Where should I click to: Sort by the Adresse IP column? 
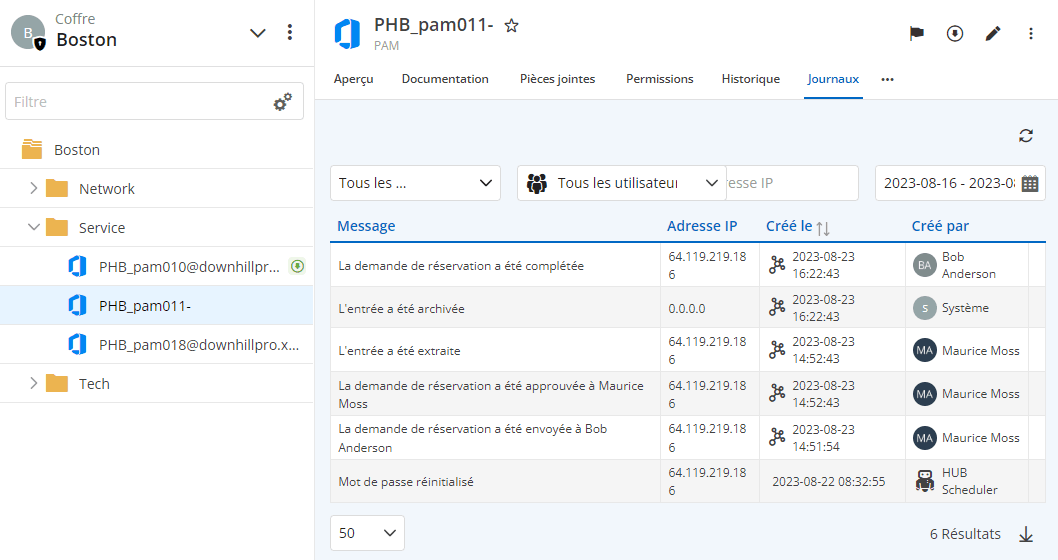[702, 226]
